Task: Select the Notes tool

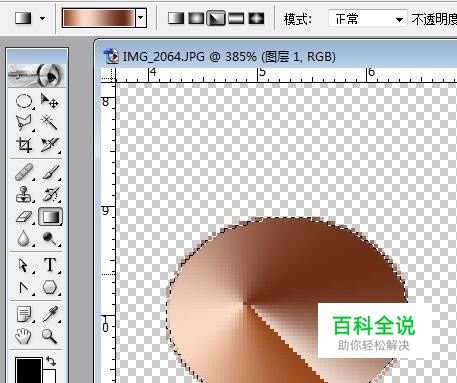Action: pos(24,314)
